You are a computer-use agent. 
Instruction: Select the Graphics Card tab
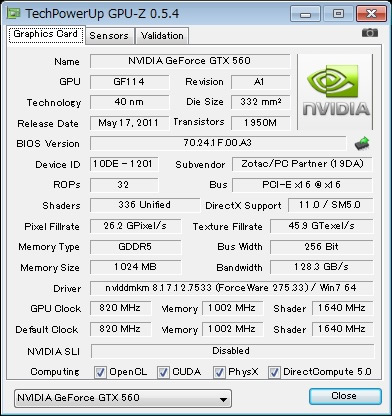(x=46, y=34)
